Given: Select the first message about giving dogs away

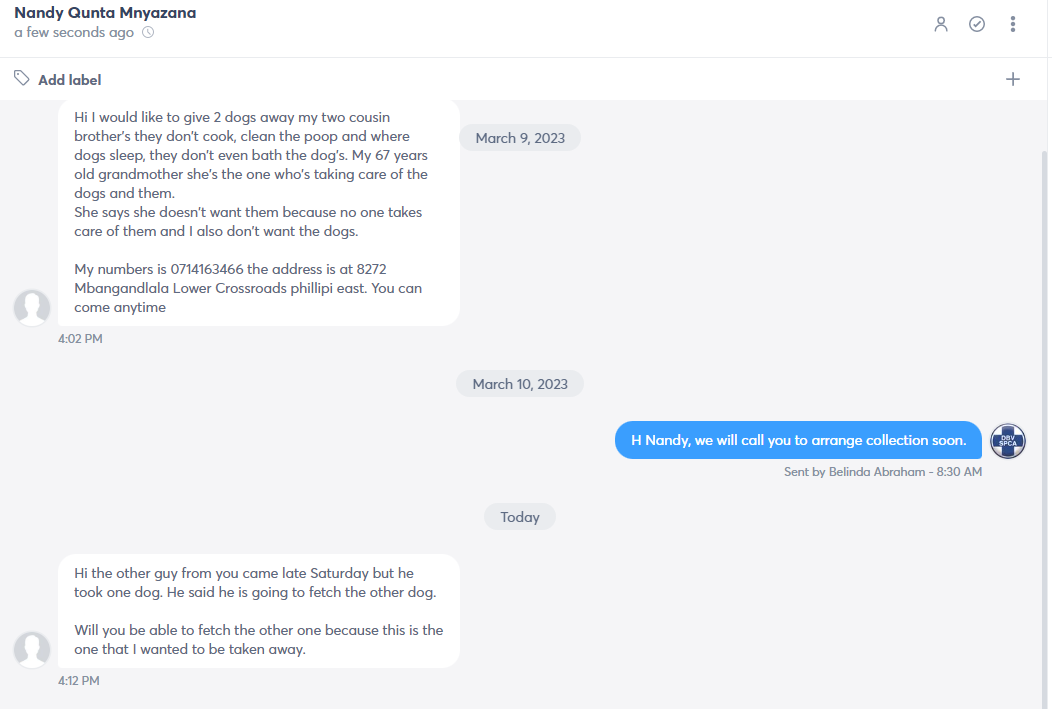Looking at the screenshot, I should [x=259, y=213].
